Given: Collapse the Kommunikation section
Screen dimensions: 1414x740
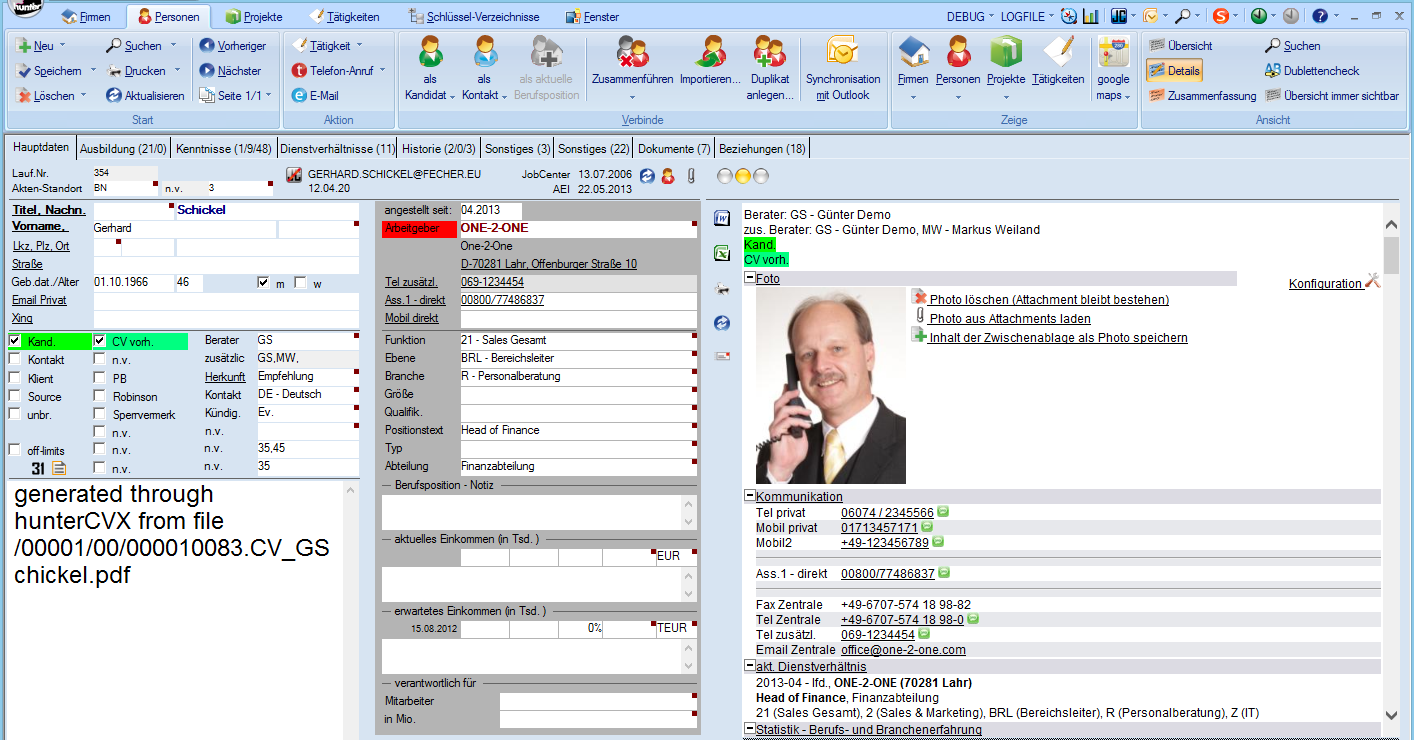Looking at the screenshot, I should pos(749,496).
